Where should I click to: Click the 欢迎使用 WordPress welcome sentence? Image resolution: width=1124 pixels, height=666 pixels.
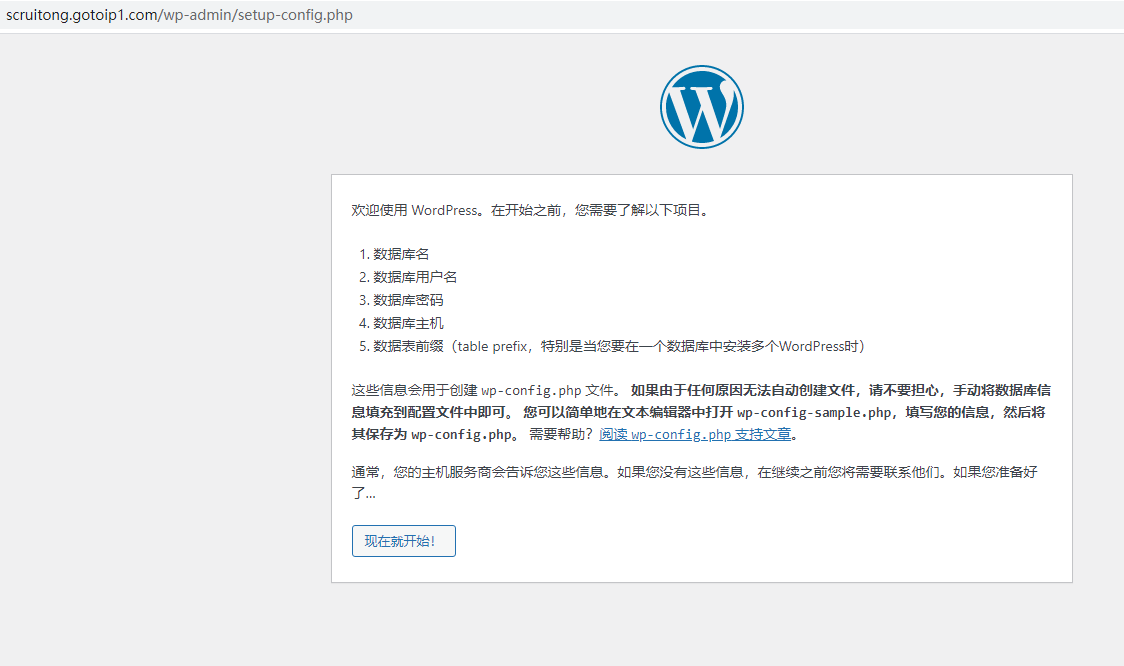point(530,211)
